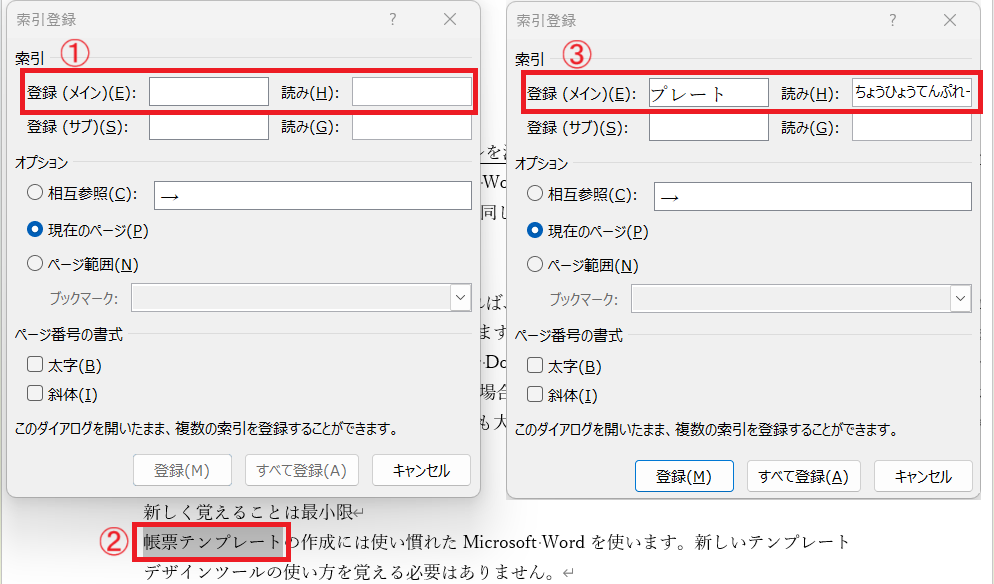This screenshot has width=994, height=584.
Task: Select the 相互参照(C) radio button in dialog ①
Action: click(35, 195)
